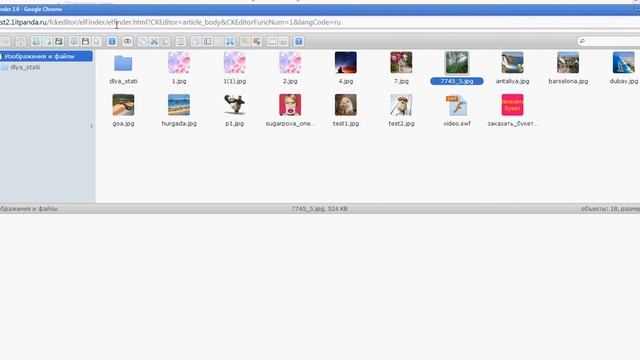Click the blue Get info icon
This screenshot has height=360, width=640.
112,41
